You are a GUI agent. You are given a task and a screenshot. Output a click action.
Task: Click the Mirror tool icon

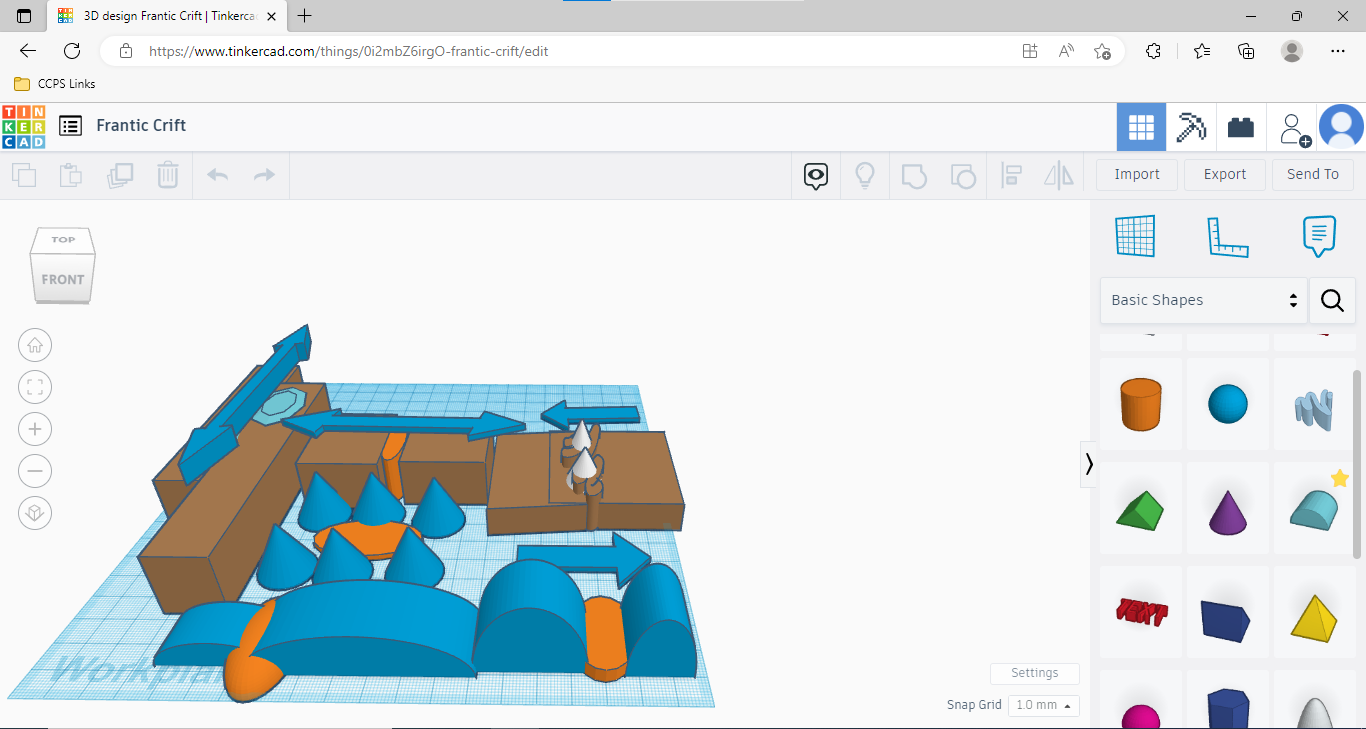1058,176
